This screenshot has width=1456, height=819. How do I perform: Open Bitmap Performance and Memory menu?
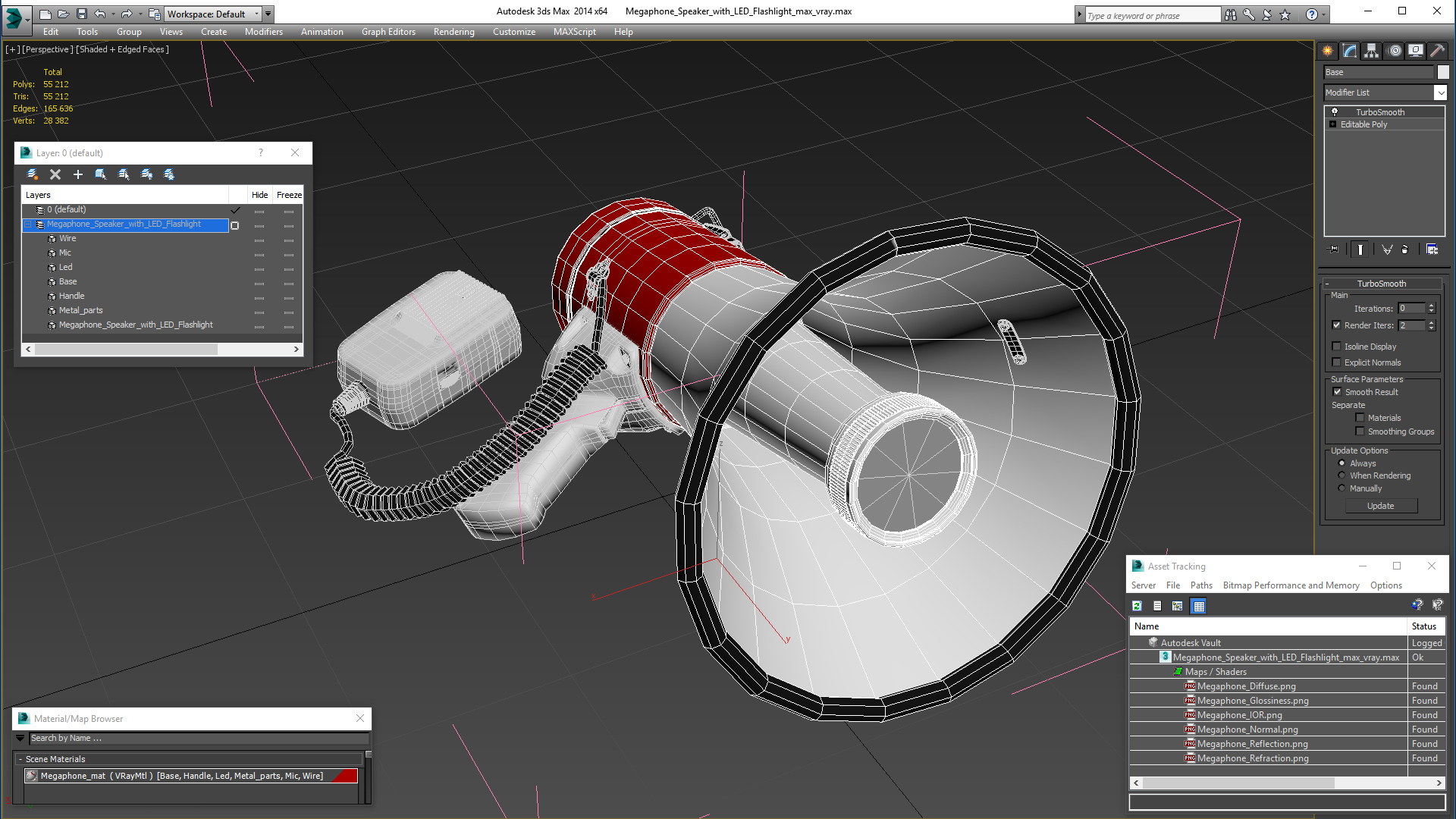[x=1291, y=585]
